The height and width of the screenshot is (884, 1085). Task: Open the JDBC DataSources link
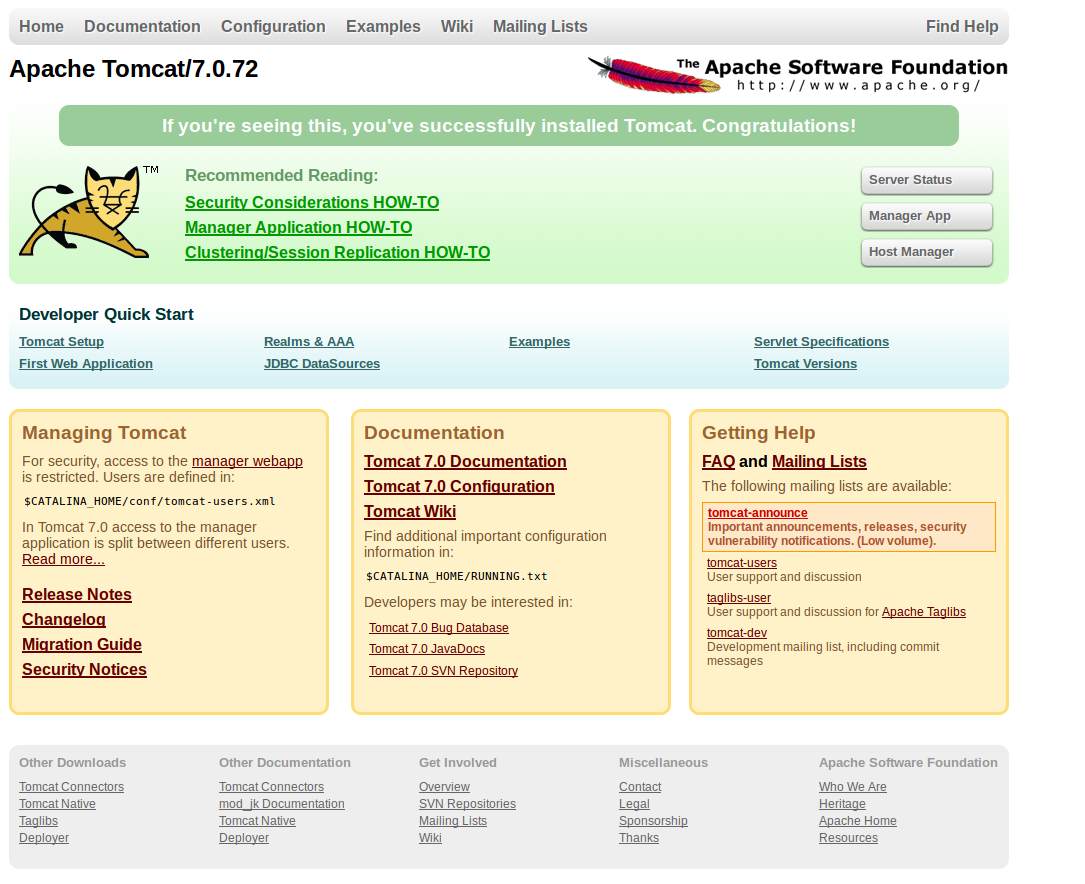322,364
